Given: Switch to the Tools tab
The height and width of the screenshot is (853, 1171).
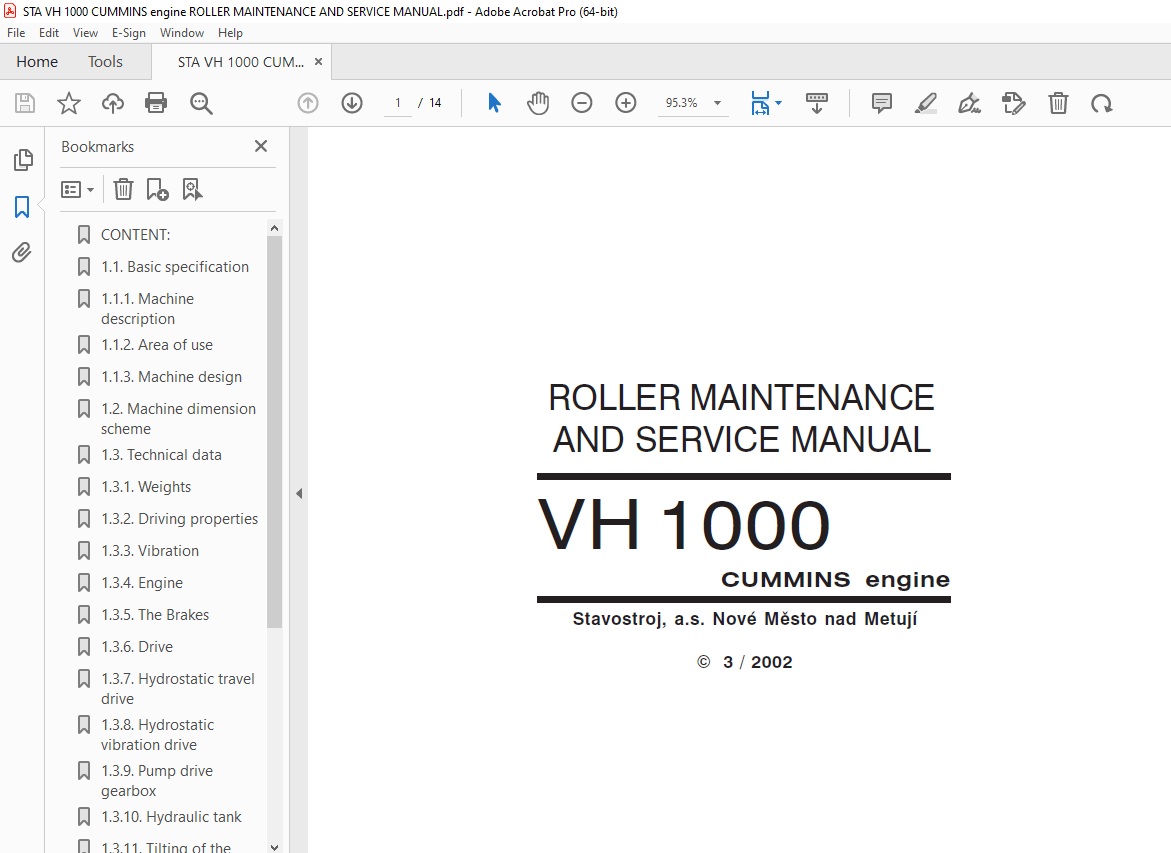Looking at the screenshot, I should pyautogui.click(x=105, y=61).
